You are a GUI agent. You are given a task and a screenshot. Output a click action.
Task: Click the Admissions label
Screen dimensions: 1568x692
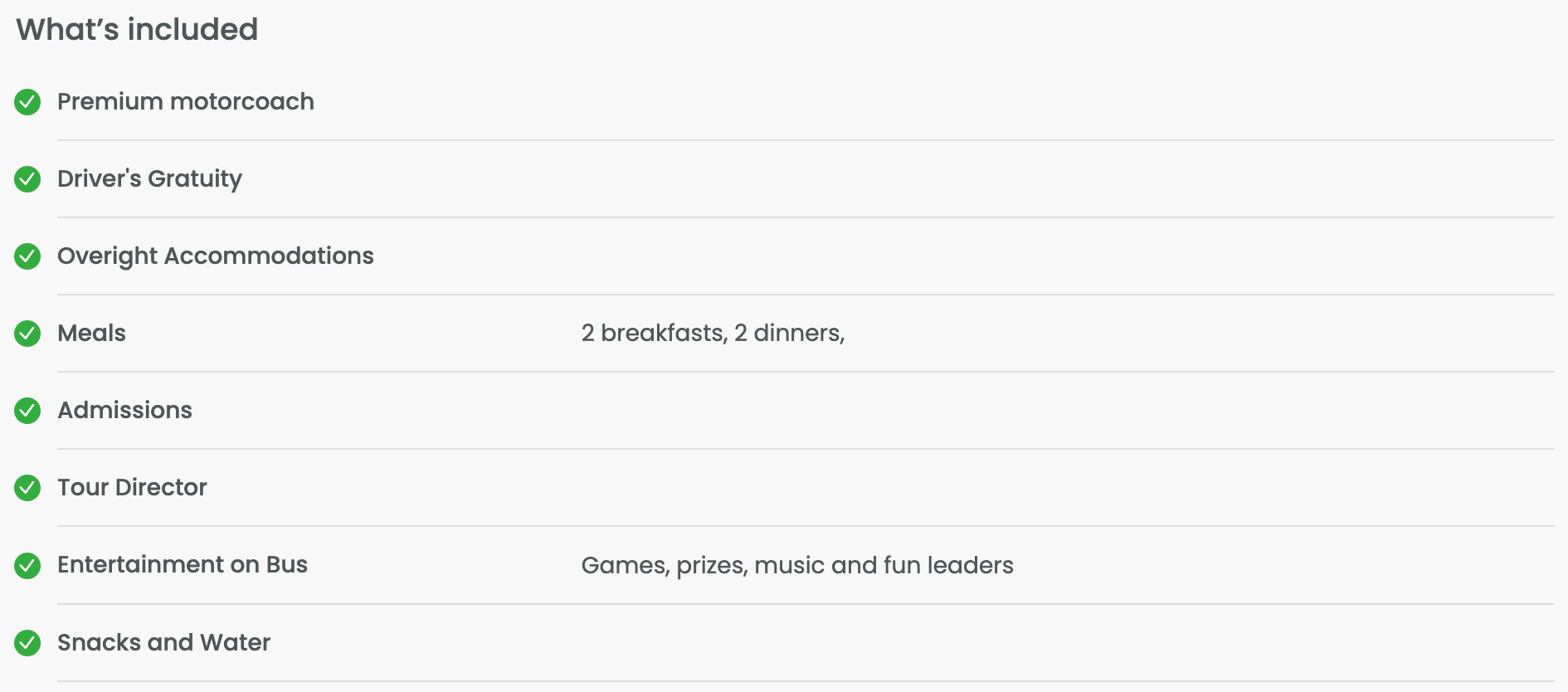[124, 410]
